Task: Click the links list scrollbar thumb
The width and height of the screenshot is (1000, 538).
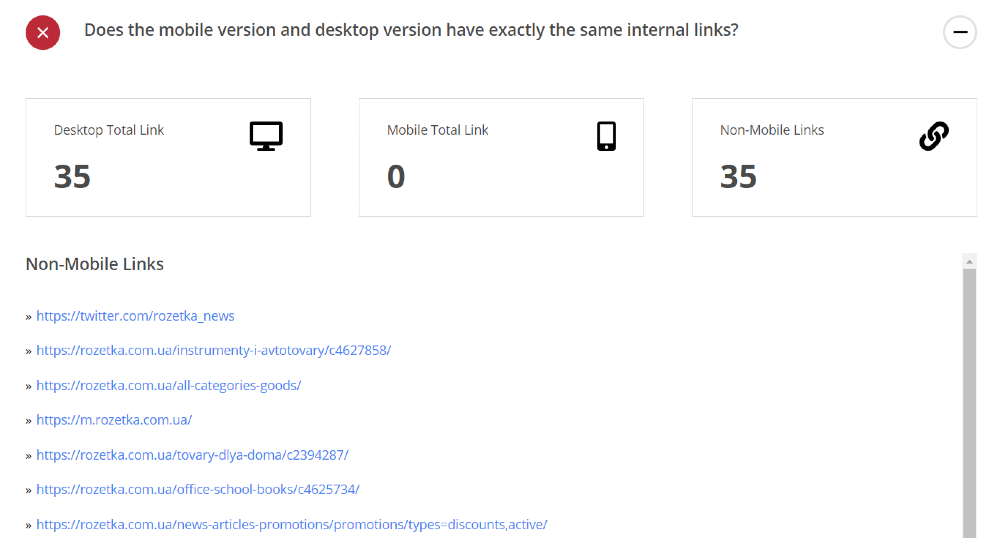Action: coord(969,400)
